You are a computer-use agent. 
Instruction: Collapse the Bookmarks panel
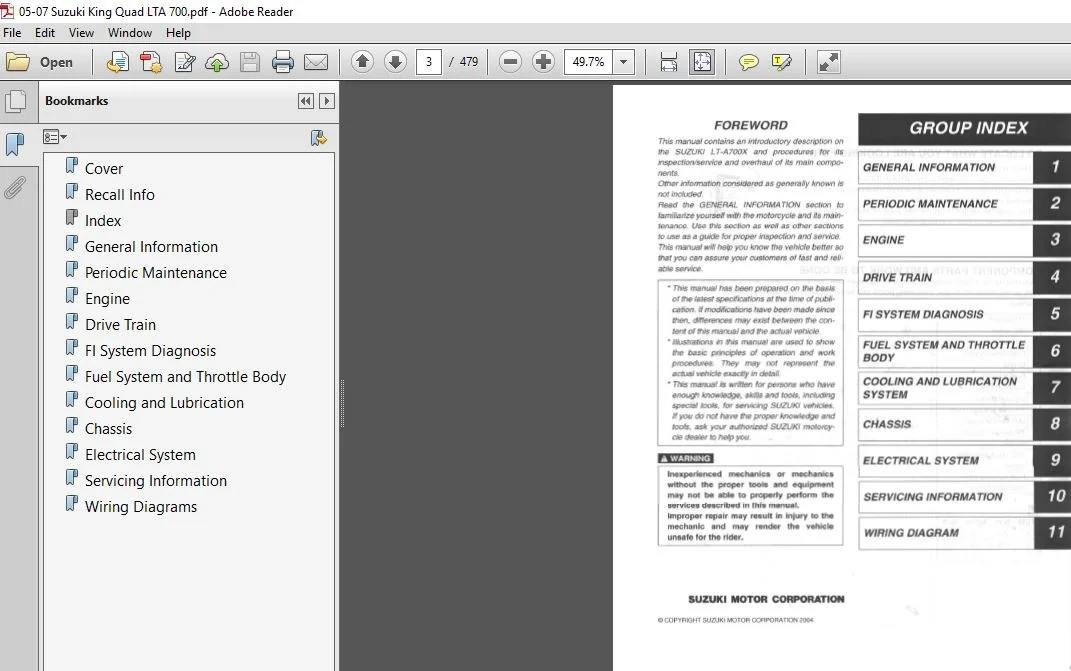[x=305, y=101]
